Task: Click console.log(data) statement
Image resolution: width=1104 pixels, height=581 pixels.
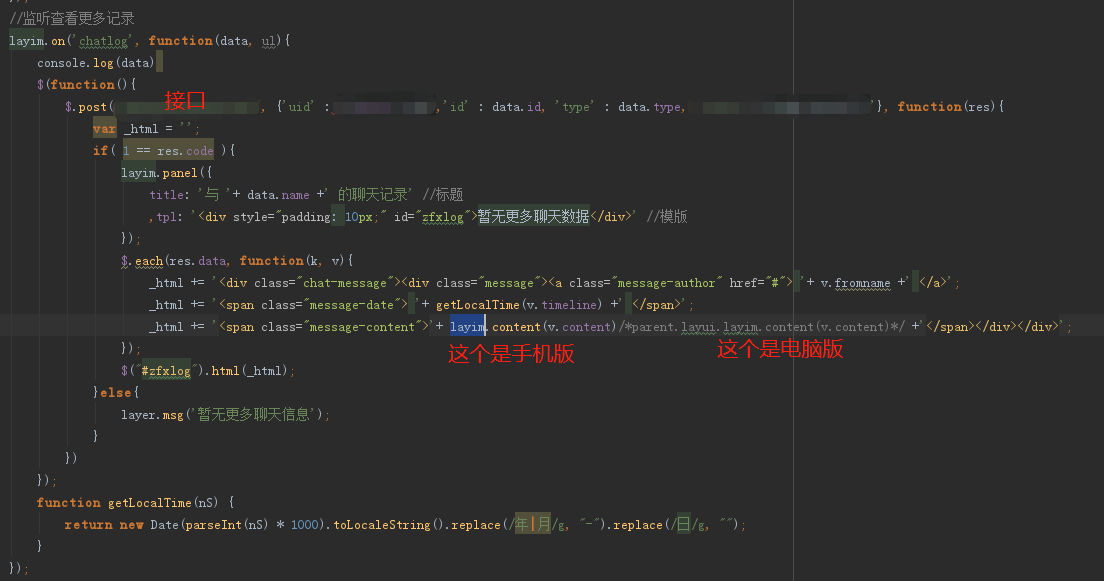Action: click(96, 63)
